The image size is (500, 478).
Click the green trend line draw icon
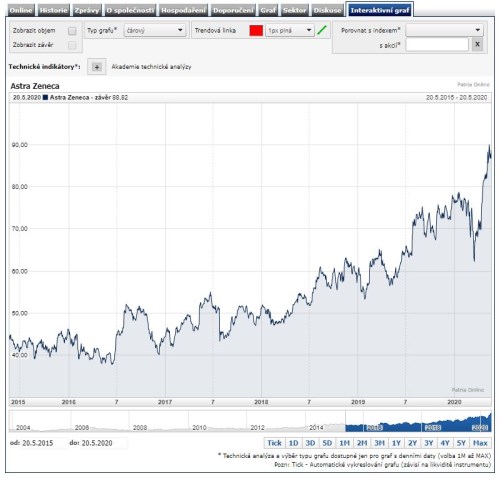pos(322,30)
